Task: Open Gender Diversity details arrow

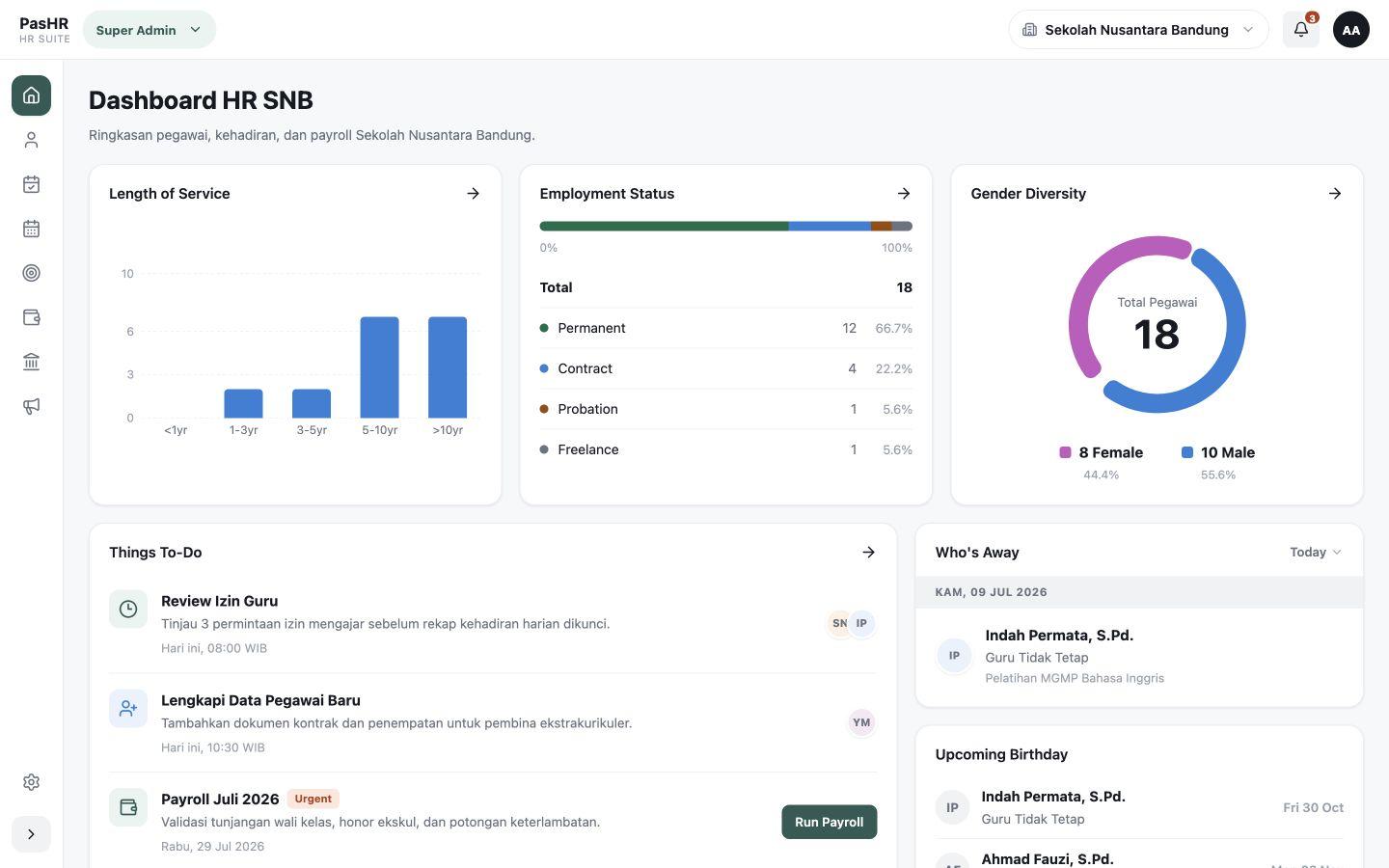Action: coord(1335,193)
